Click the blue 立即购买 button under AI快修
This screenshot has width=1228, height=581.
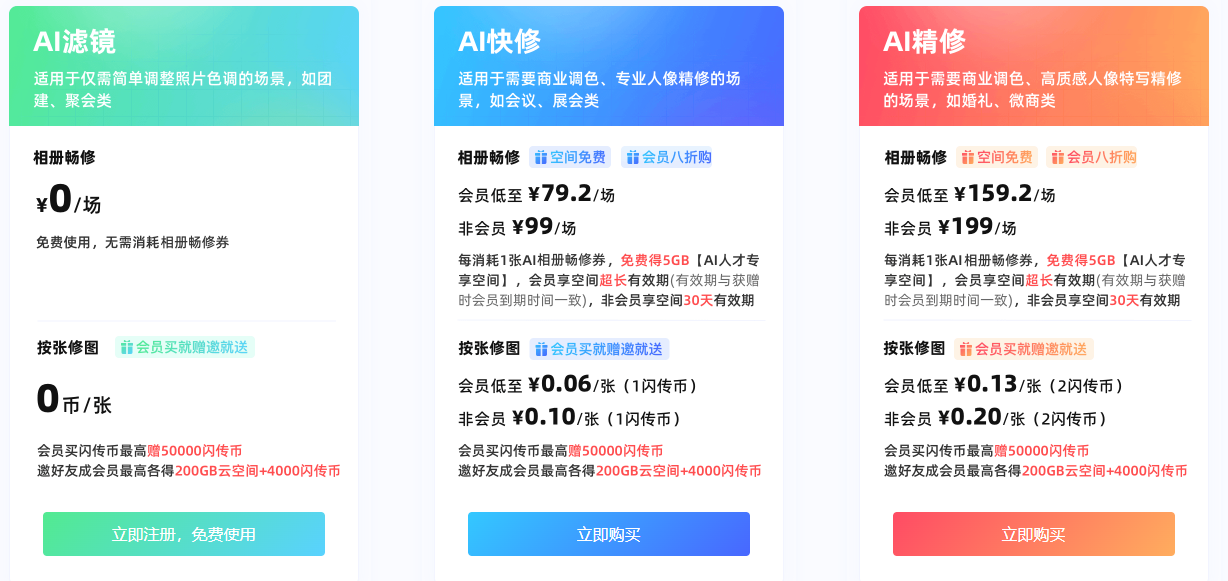coord(609,534)
